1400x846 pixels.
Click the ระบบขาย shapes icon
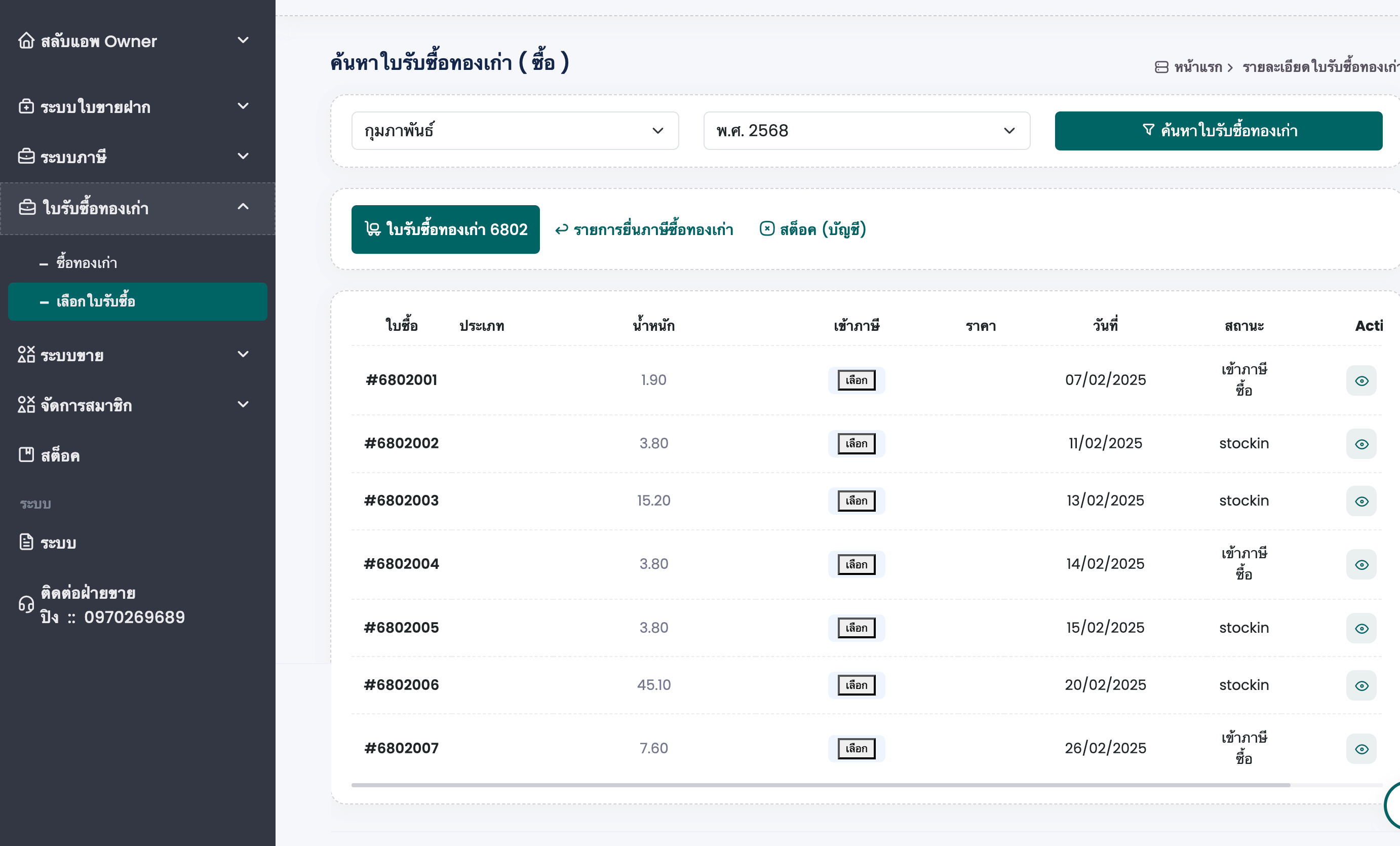(26, 355)
